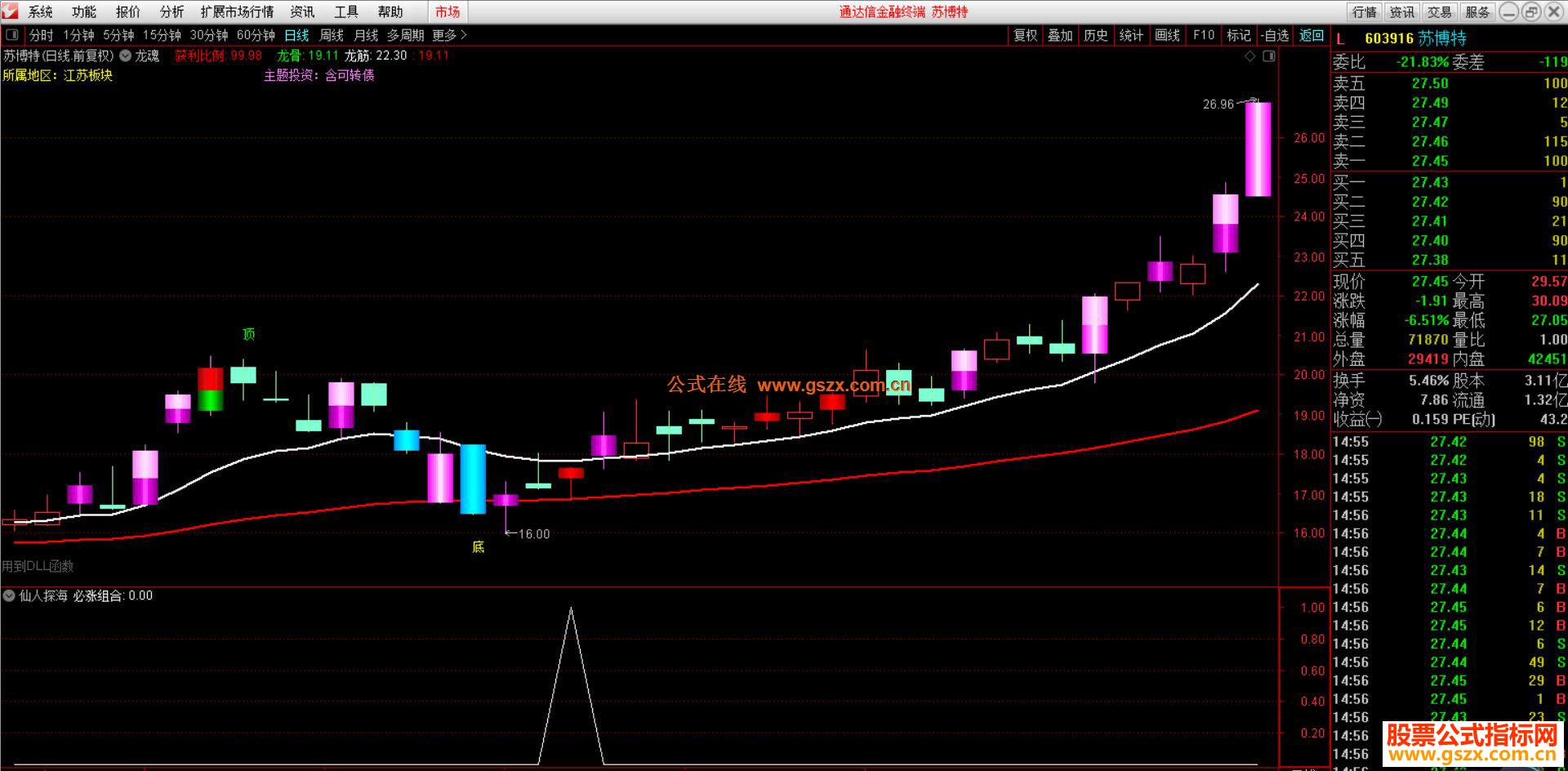Open the 功能 menu
The width and height of the screenshot is (1568, 771).
(83, 11)
